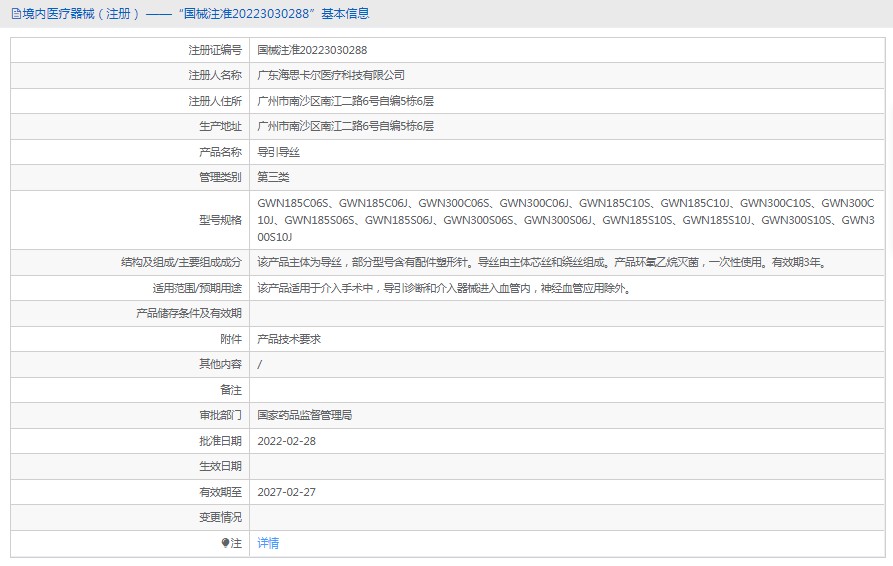
Task: Click the 生效日期 label
Action: click(220, 466)
